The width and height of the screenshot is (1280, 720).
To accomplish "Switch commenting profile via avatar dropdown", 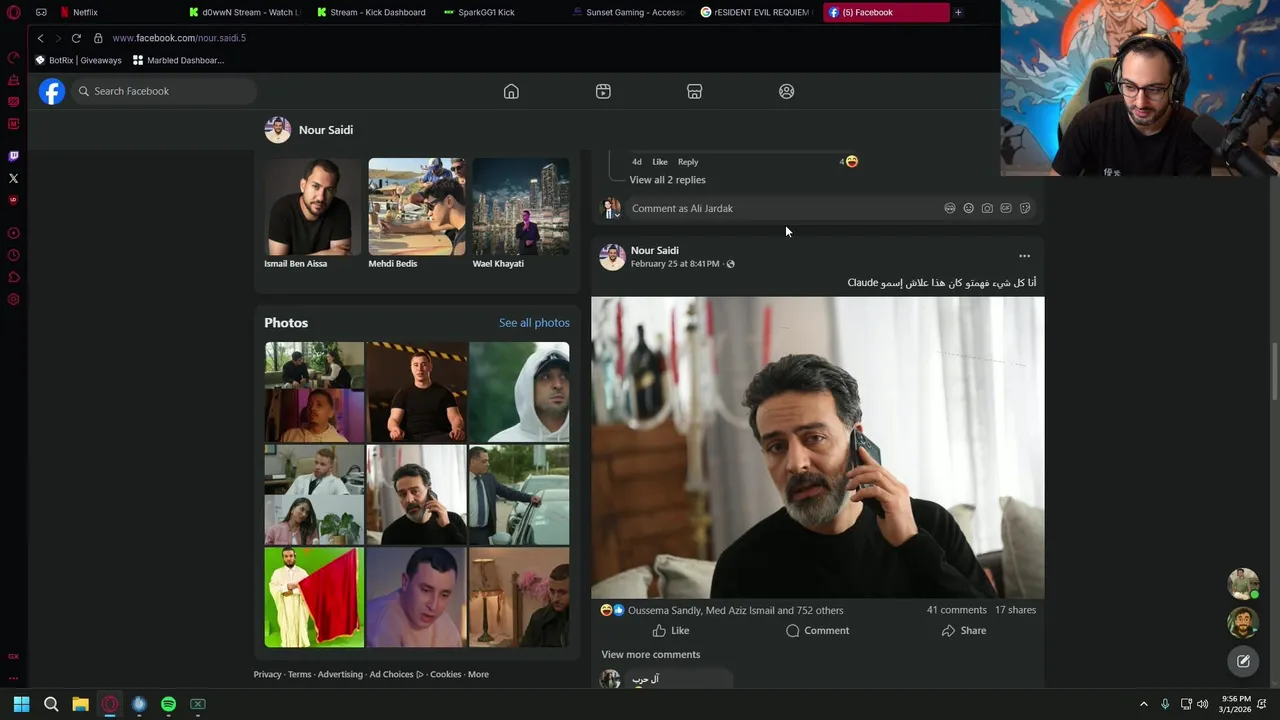I will [610, 209].
